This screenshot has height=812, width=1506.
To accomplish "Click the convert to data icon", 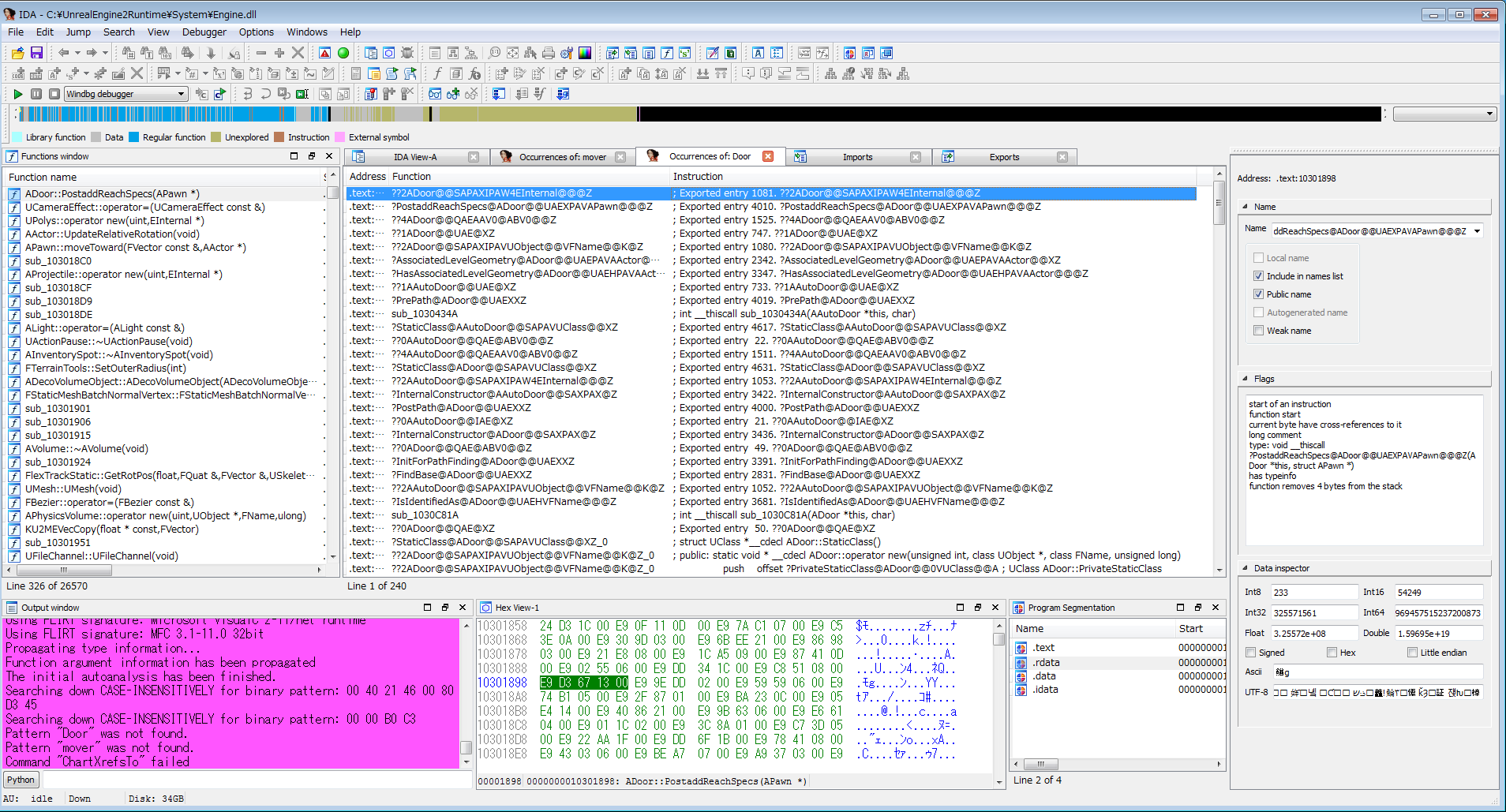I will pos(36,73).
